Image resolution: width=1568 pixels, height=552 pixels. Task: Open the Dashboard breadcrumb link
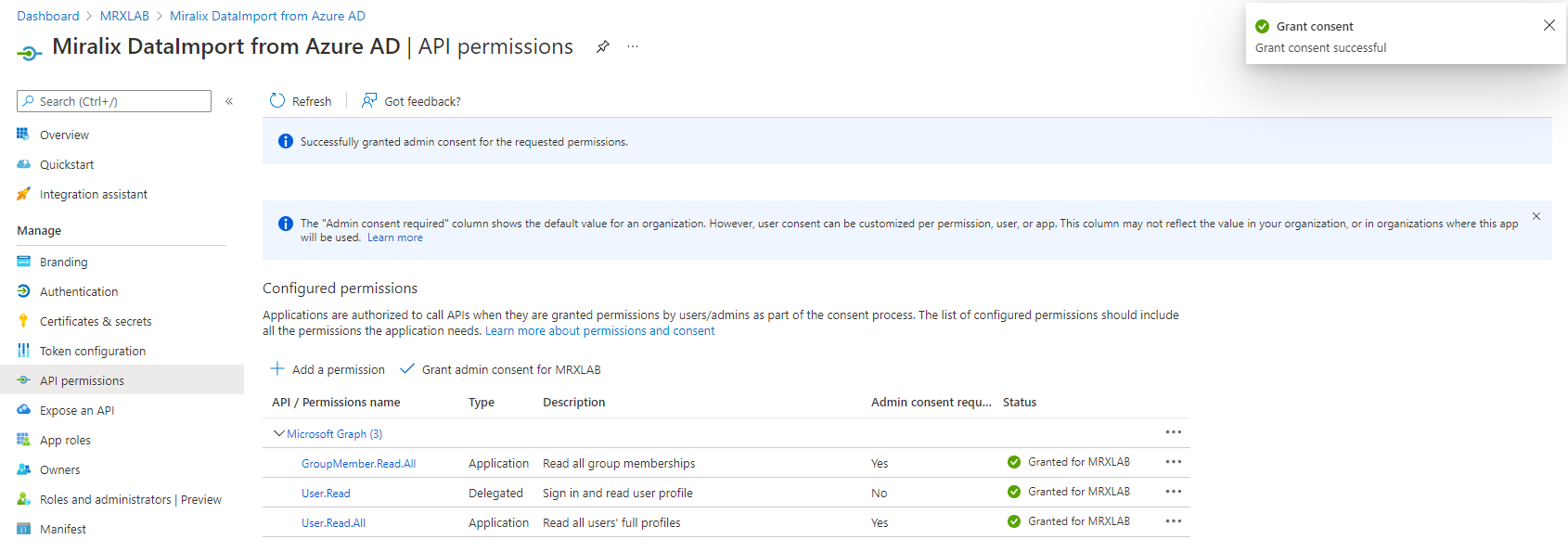pos(48,16)
